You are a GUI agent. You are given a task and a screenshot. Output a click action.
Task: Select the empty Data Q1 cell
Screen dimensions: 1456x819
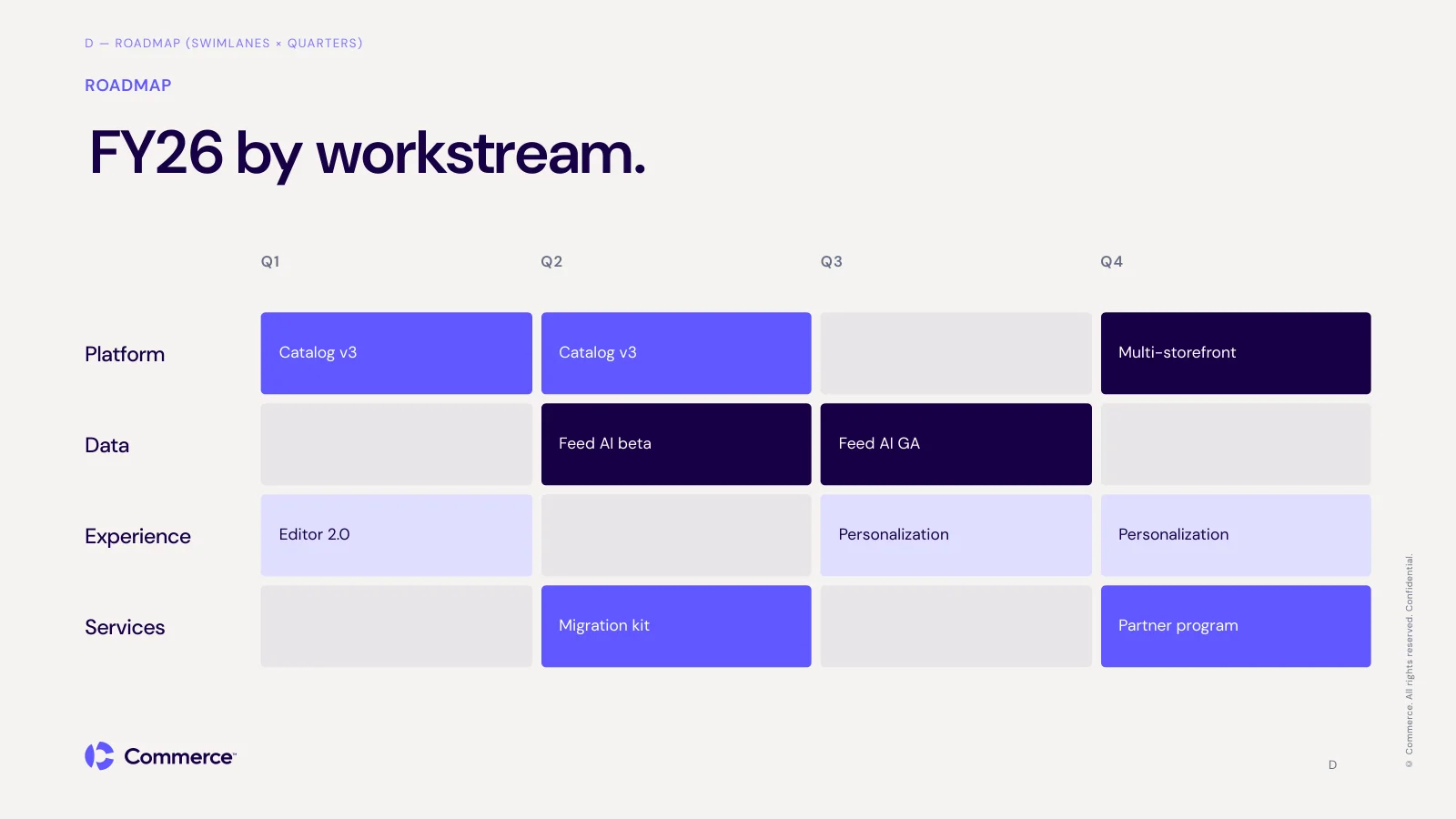click(x=397, y=444)
